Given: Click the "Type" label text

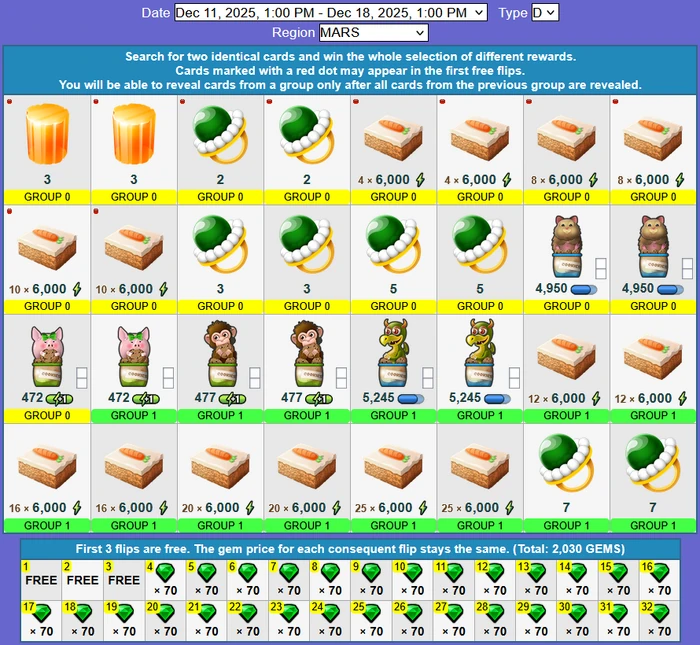Looking at the screenshot, I should (513, 12).
